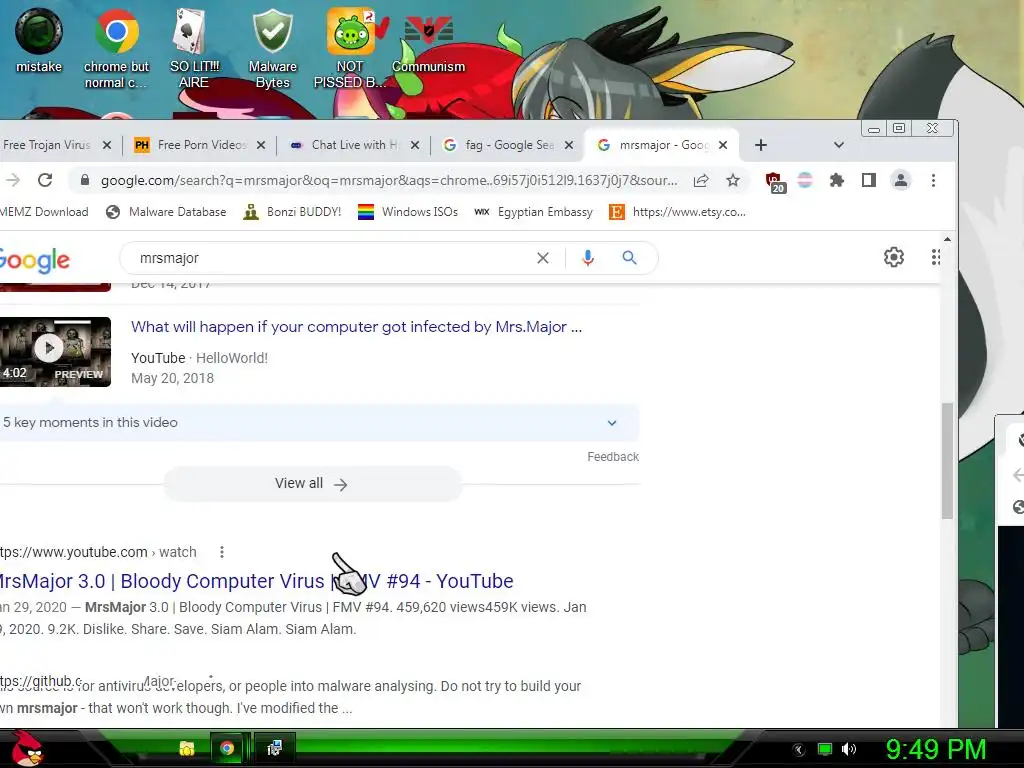
Task: Open the volume speaker tray icon
Action: coord(848,749)
